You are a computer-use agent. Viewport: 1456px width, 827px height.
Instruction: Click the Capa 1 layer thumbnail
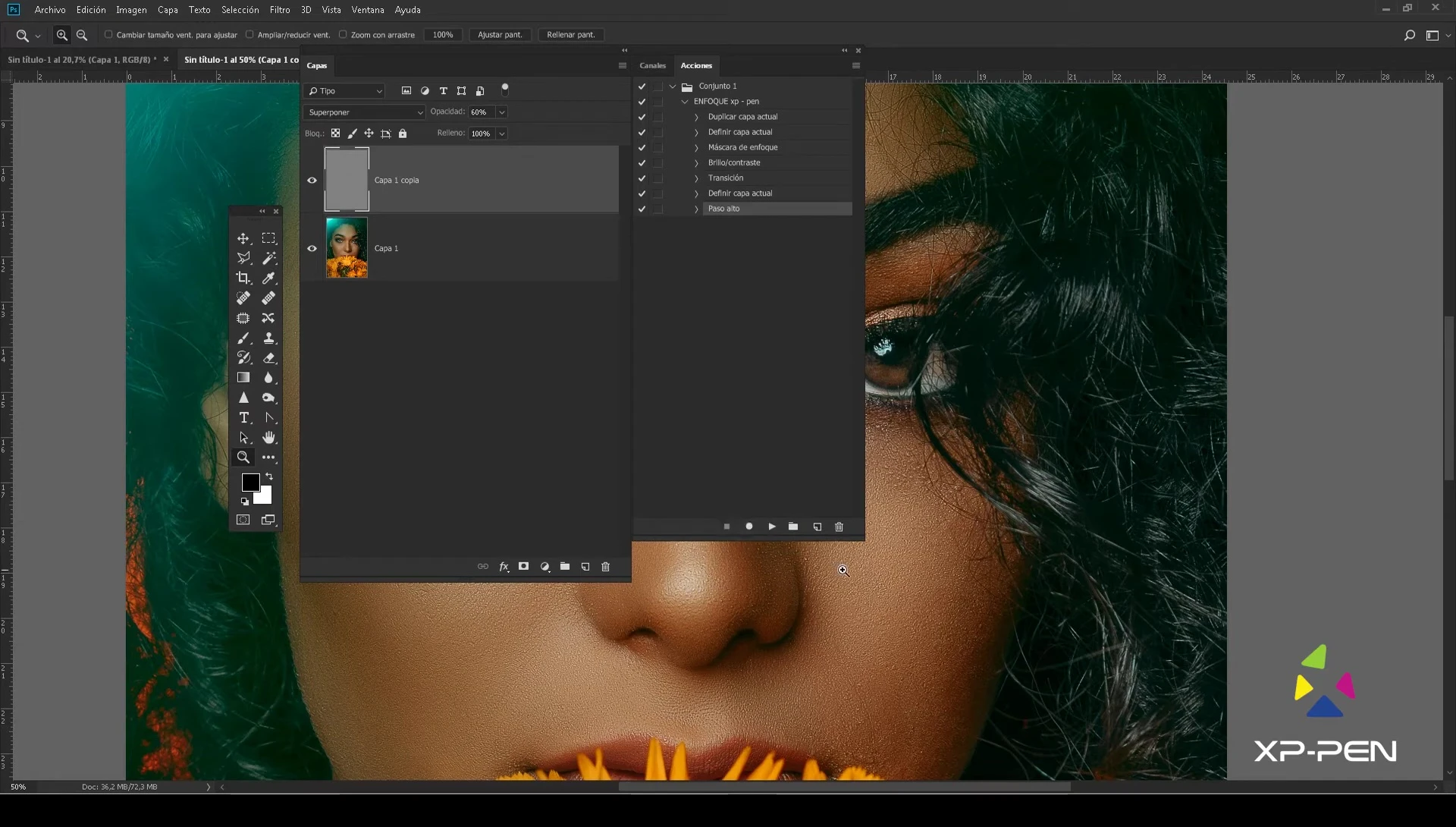tap(347, 248)
